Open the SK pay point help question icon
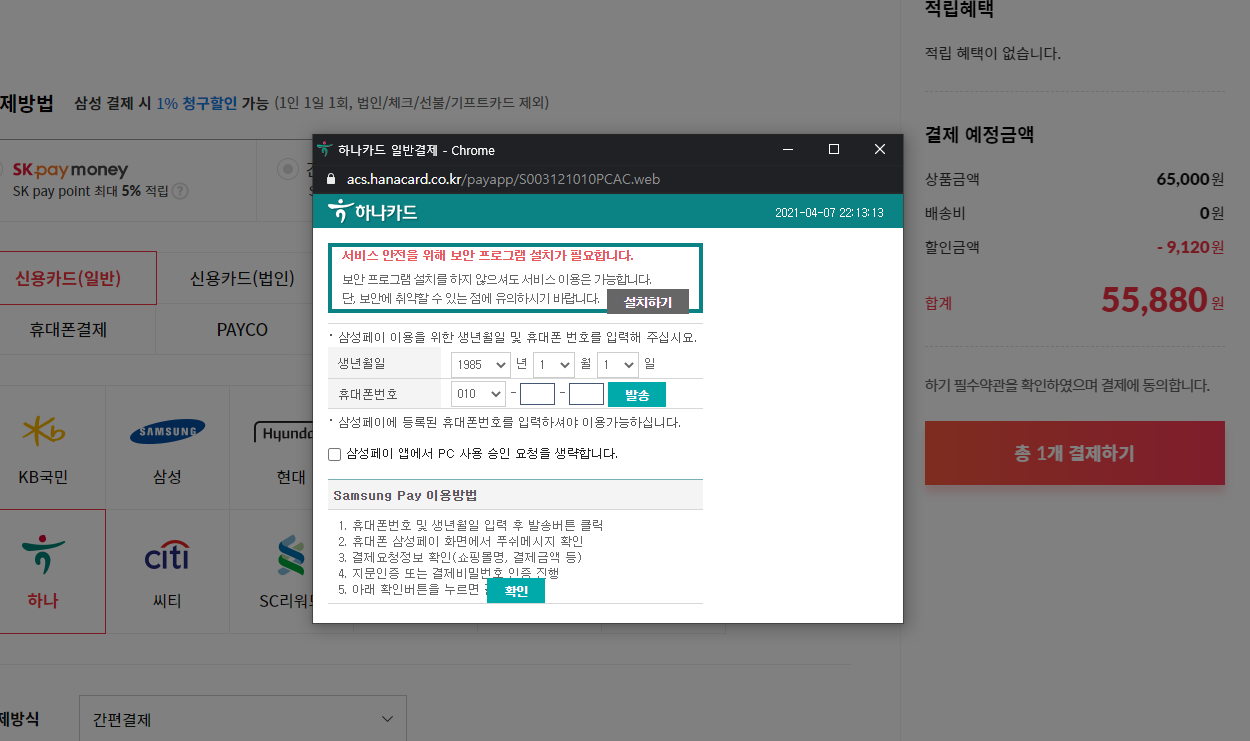The width and height of the screenshot is (1250, 741). pyautogui.click(x=181, y=191)
